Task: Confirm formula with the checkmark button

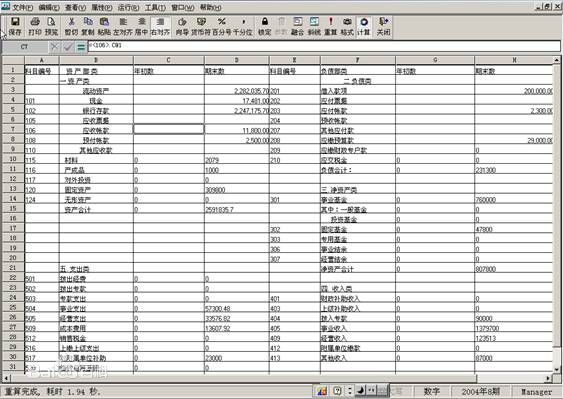Action: 68,47
